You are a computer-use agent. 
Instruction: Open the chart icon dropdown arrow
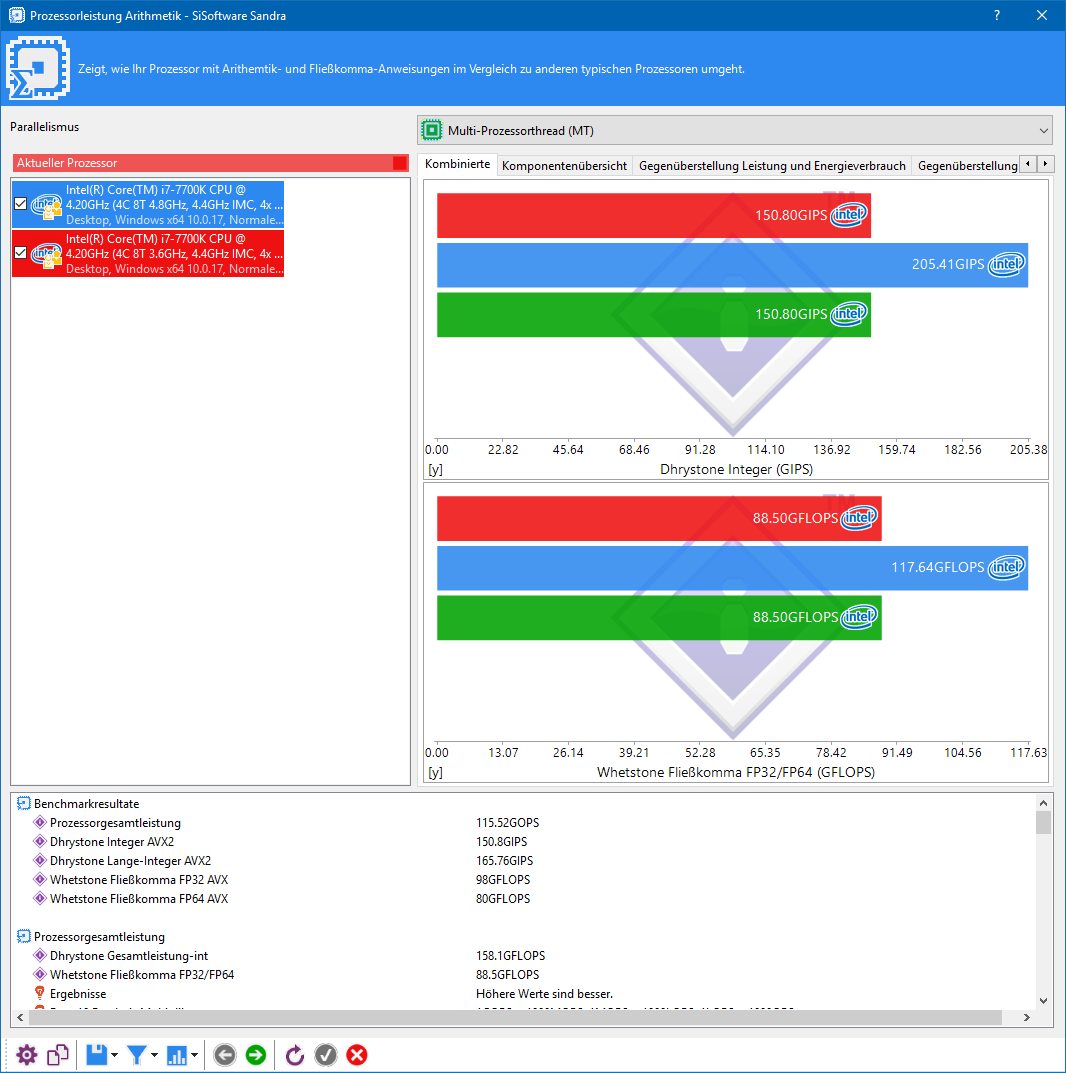195,1055
